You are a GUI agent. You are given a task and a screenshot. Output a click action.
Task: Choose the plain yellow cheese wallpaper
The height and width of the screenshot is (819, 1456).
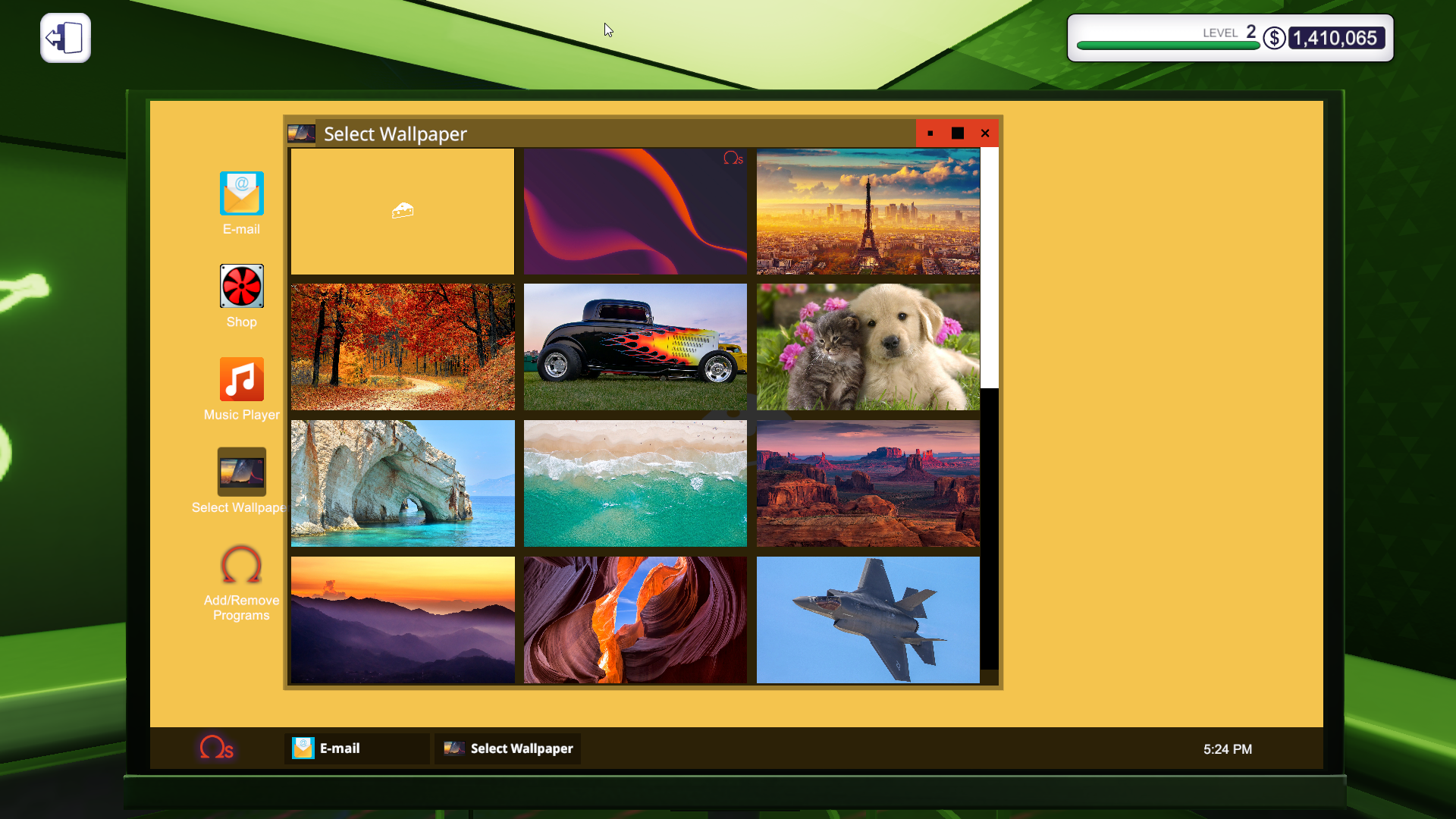[x=402, y=211]
